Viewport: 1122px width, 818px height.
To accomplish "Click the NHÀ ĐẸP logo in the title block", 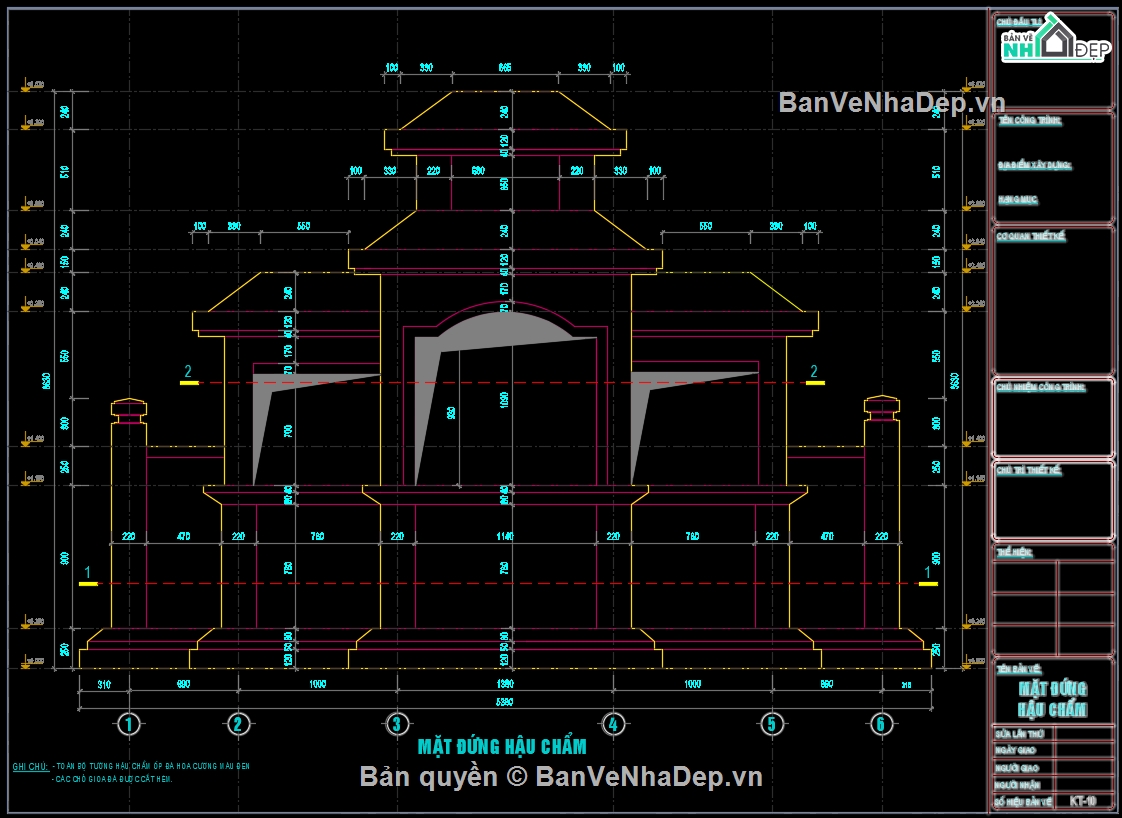I will tap(1053, 40).
